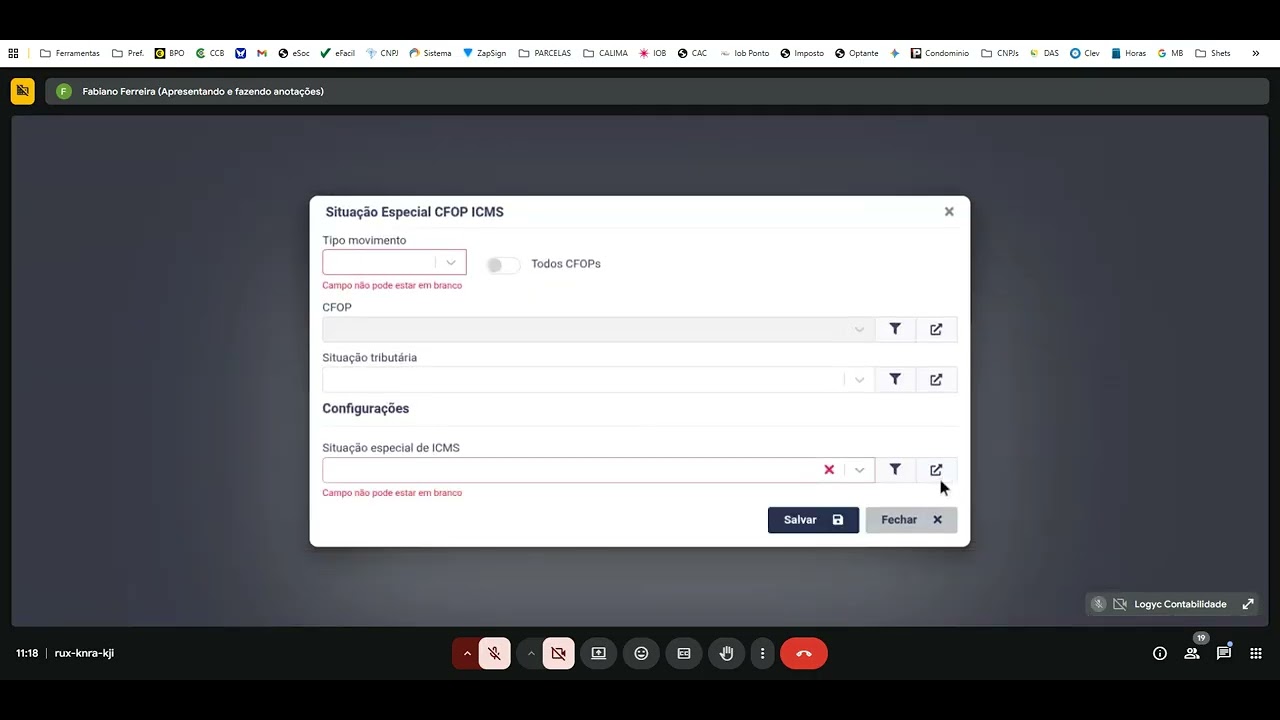Open more options three-dot menu
Screen dimensions: 1280x720
pyautogui.click(x=762, y=653)
